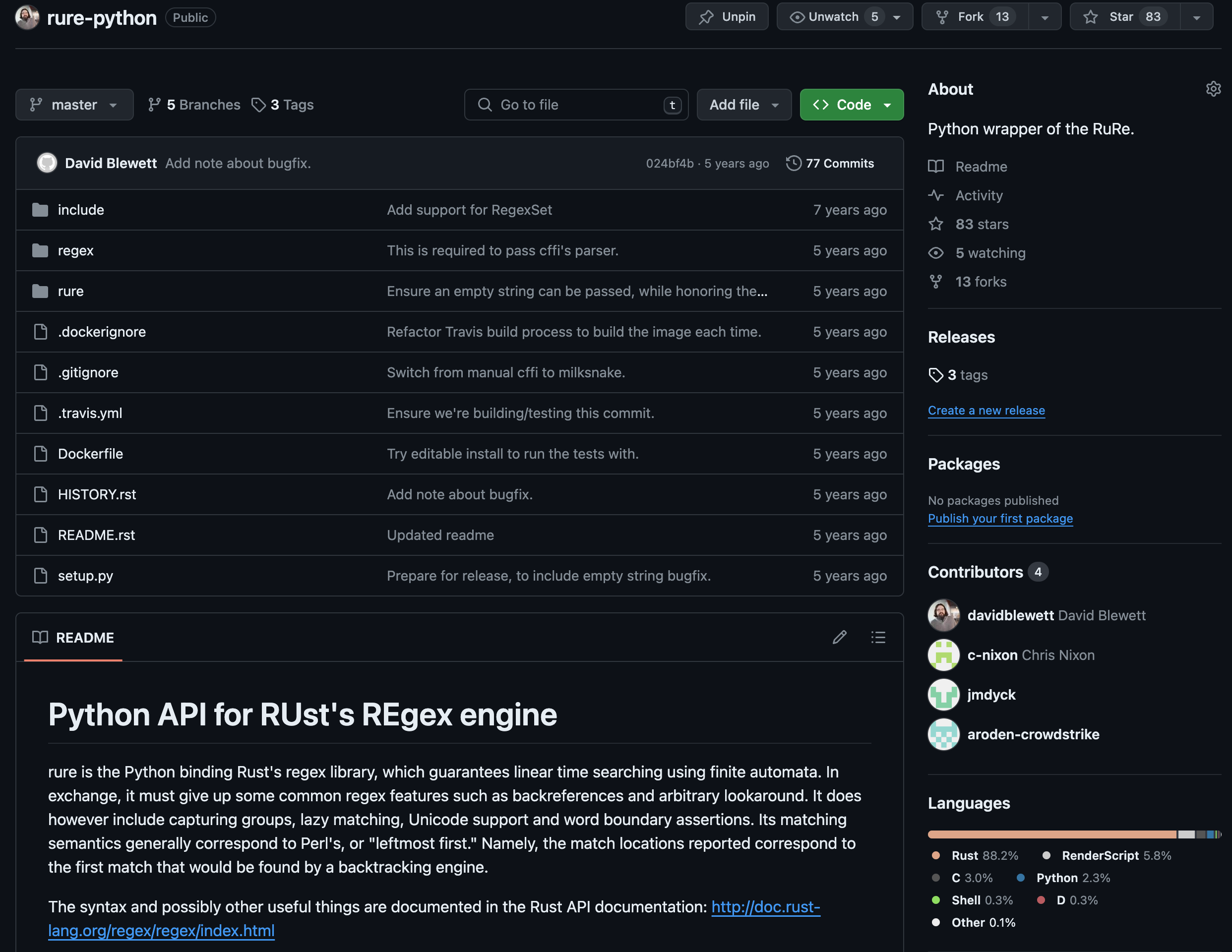Click the Activity pulse icon in About
Viewport: 1232px width, 952px height.
pos(936,195)
